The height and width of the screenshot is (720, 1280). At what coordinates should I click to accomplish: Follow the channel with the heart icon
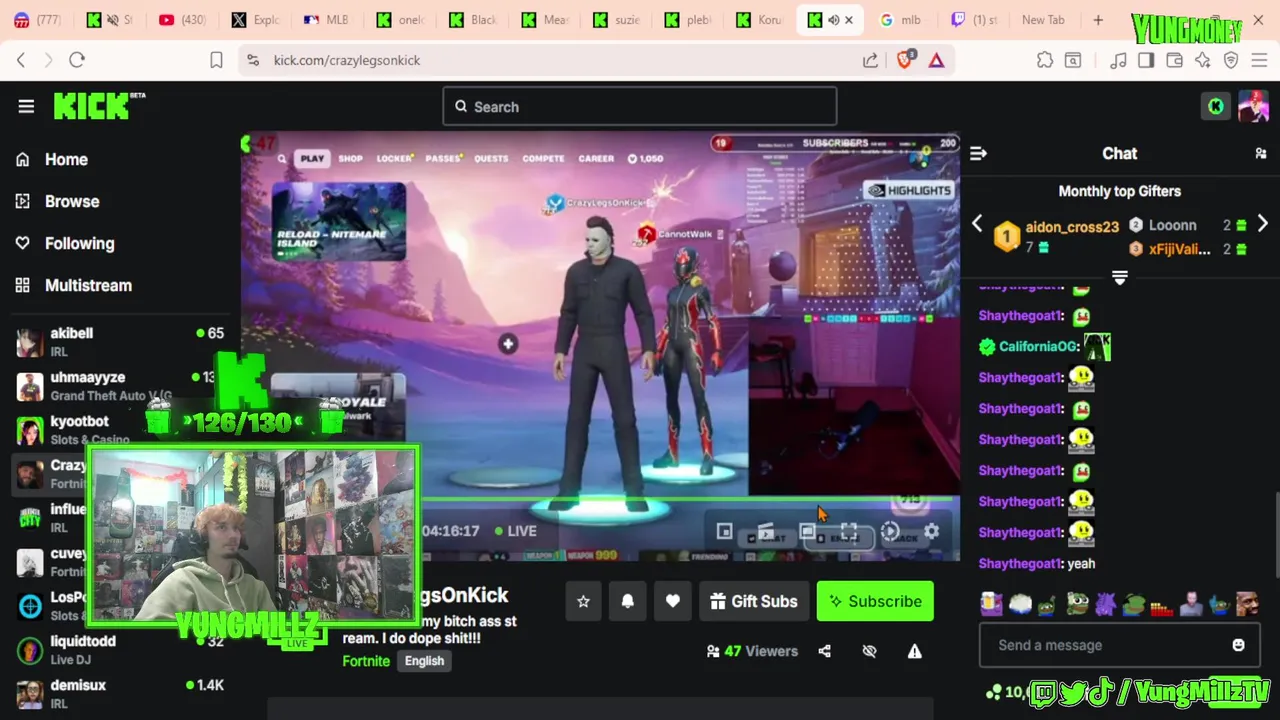(x=672, y=601)
